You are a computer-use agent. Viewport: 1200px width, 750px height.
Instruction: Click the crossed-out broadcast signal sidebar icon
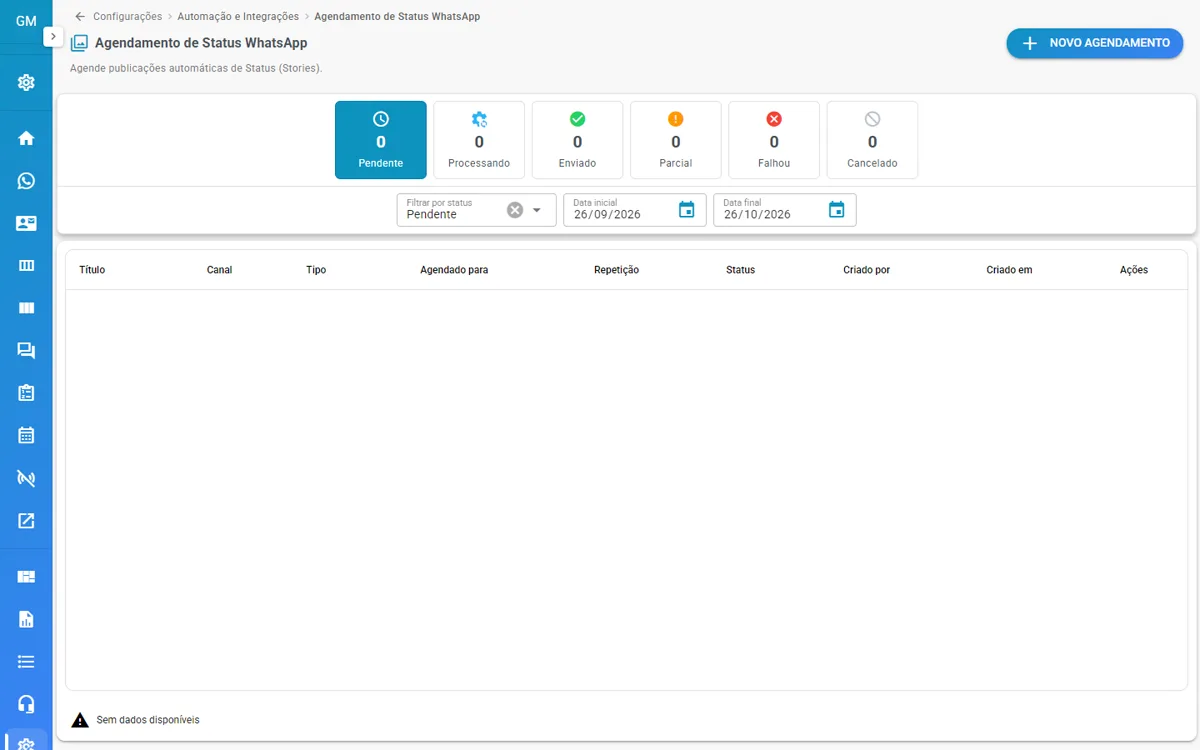(26, 478)
